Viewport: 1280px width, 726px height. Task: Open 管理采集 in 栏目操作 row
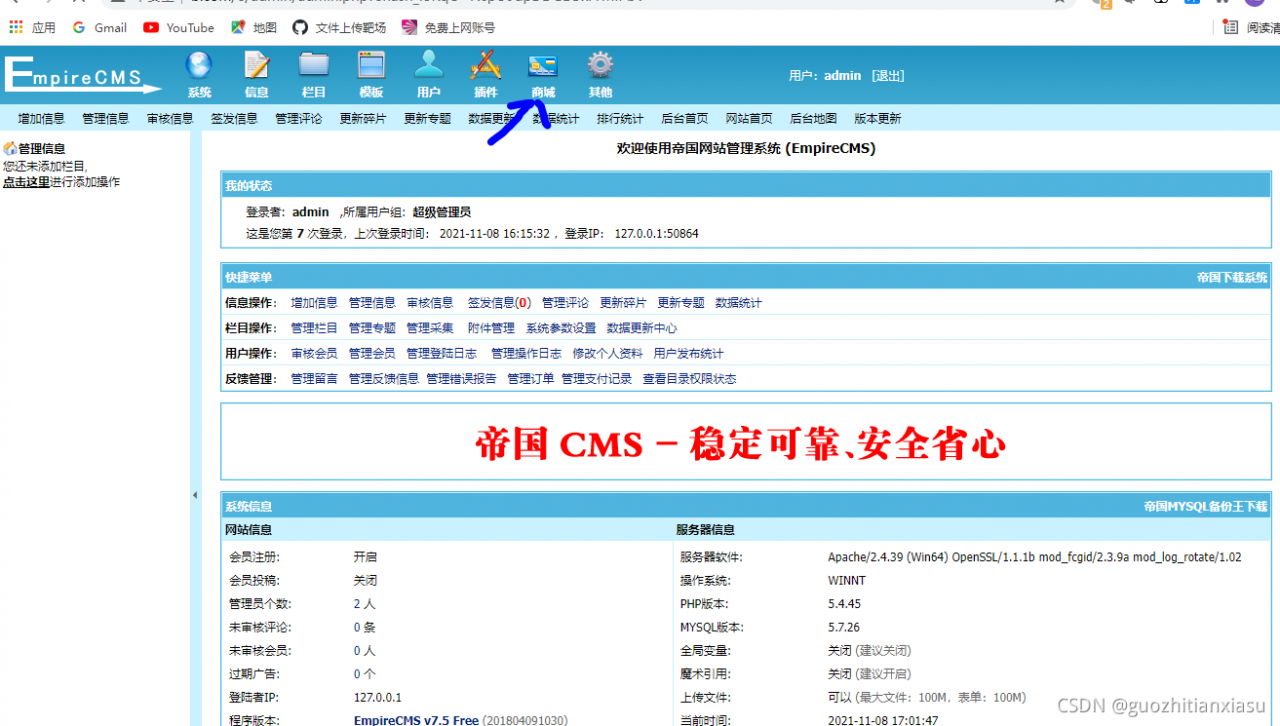coord(430,327)
